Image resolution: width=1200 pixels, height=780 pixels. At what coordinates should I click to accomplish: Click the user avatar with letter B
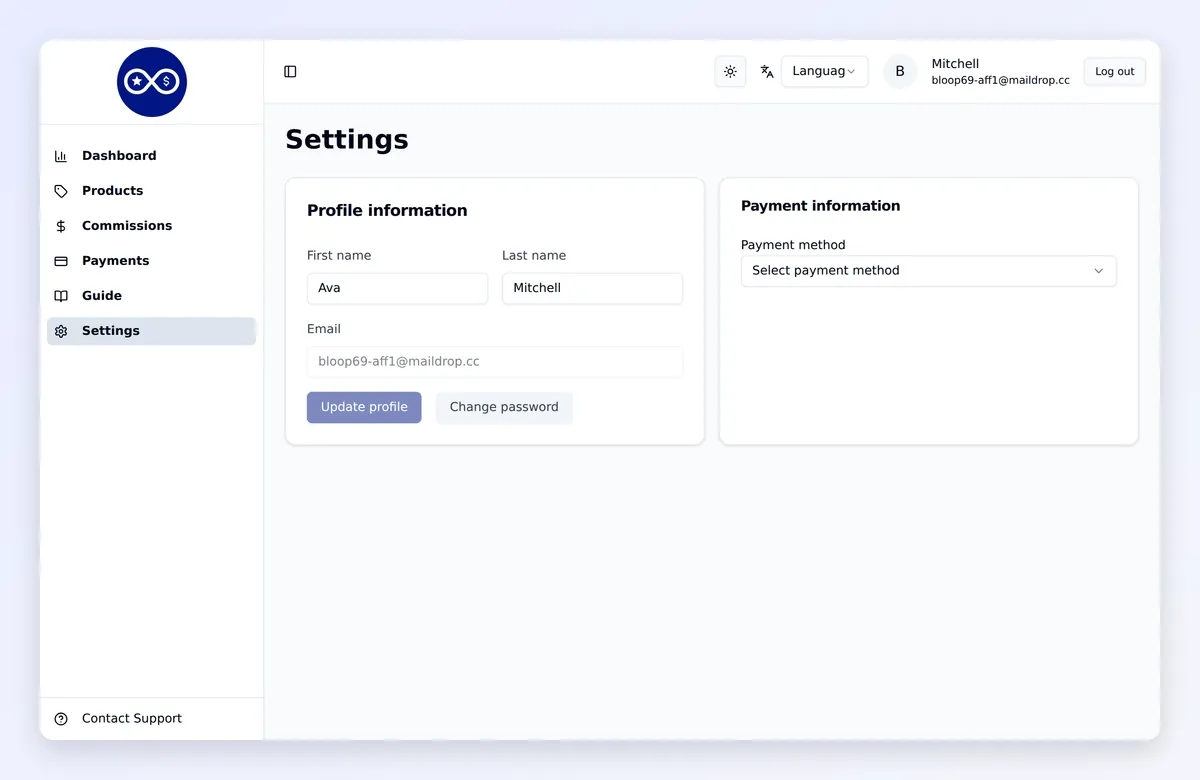tap(900, 71)
